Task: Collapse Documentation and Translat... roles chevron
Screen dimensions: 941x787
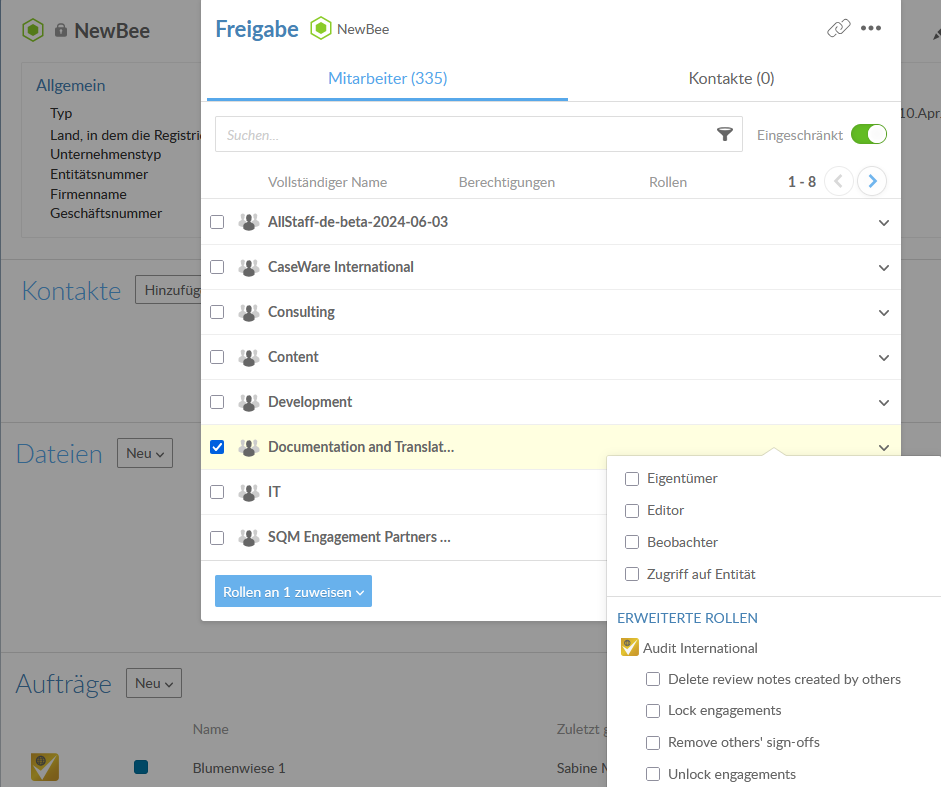Action: 883,448
